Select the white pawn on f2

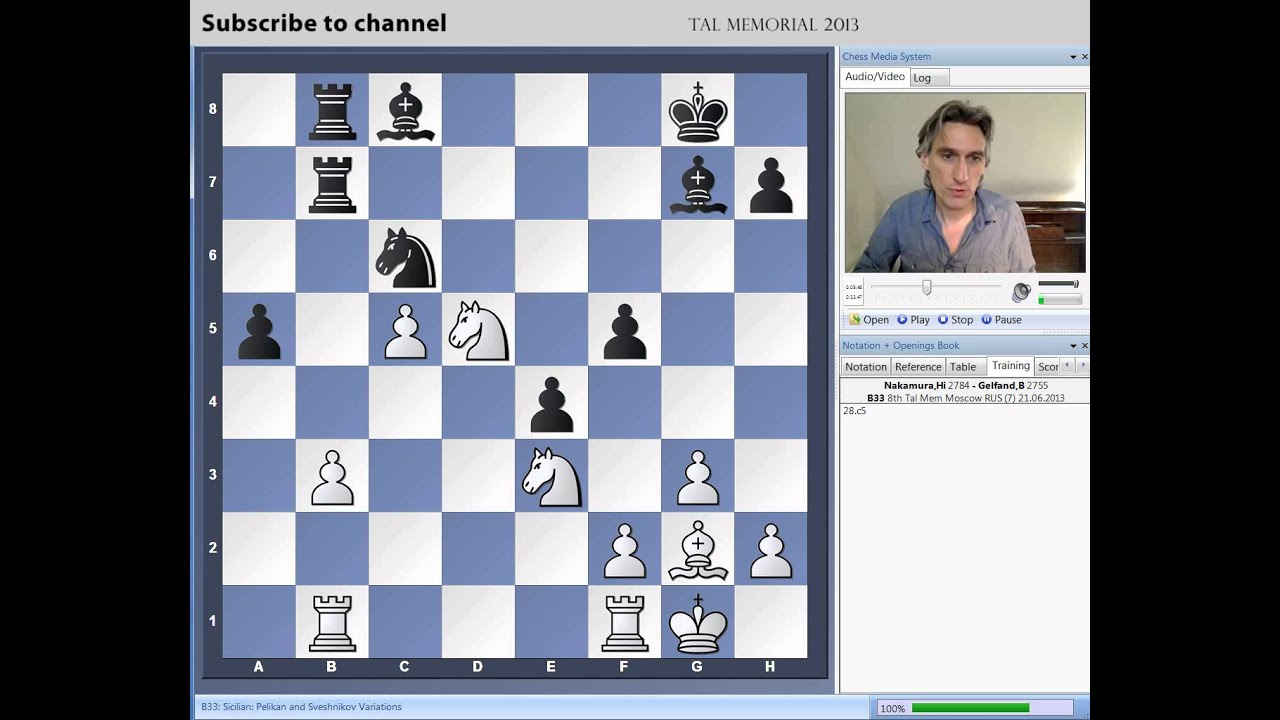point(624,551)
